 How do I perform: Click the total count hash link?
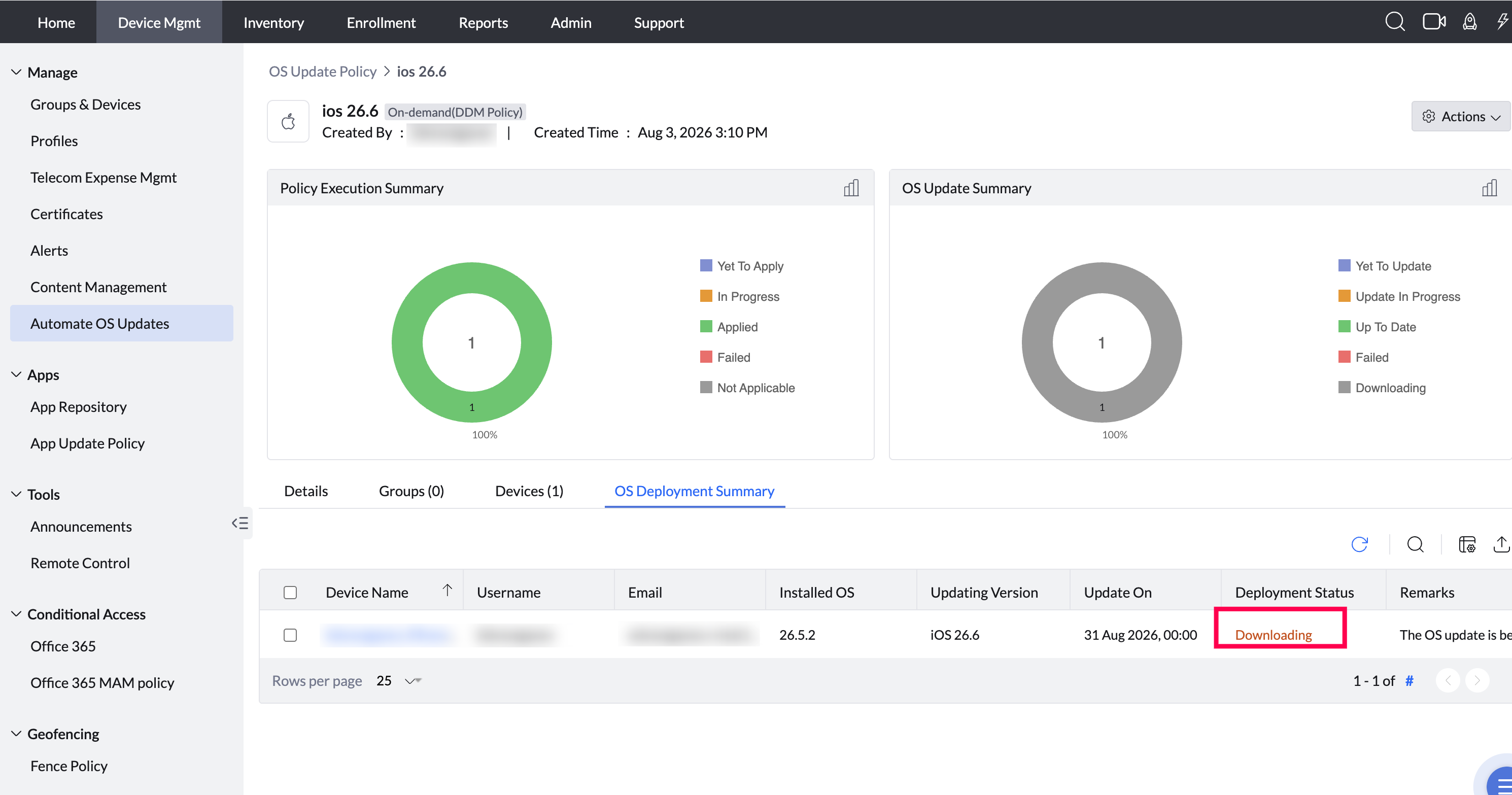coord(1410,680)
